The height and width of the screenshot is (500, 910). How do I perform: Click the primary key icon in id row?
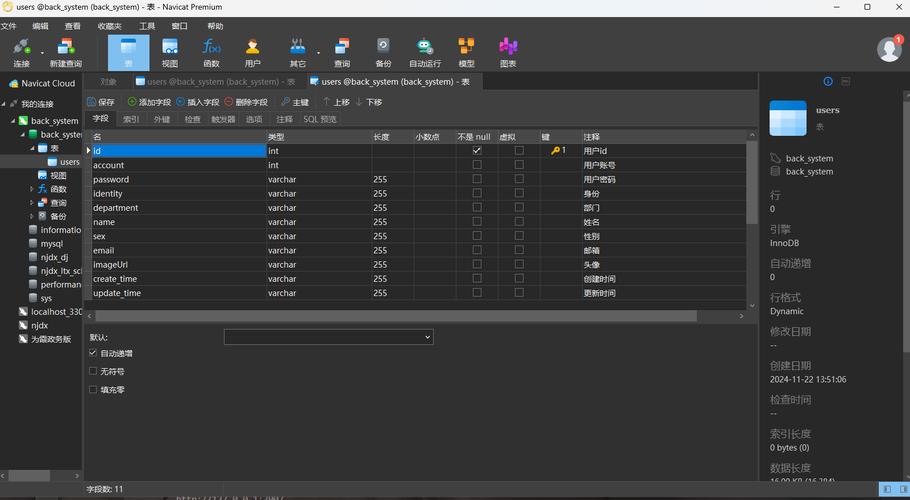point(555,150)
